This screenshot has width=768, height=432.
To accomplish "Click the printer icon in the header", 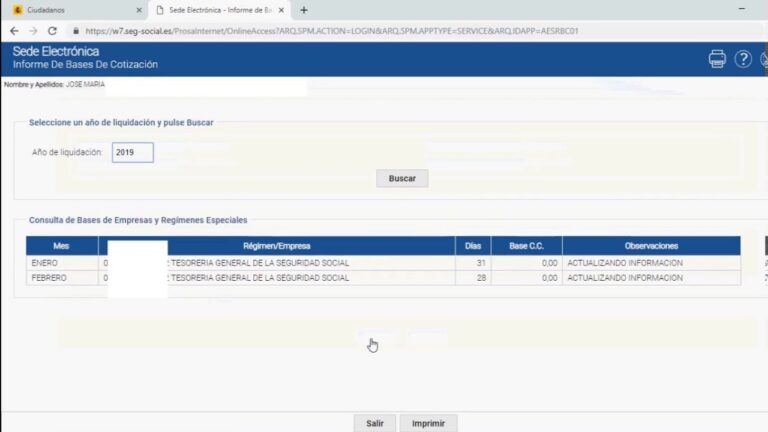I will tap(717, 59).
